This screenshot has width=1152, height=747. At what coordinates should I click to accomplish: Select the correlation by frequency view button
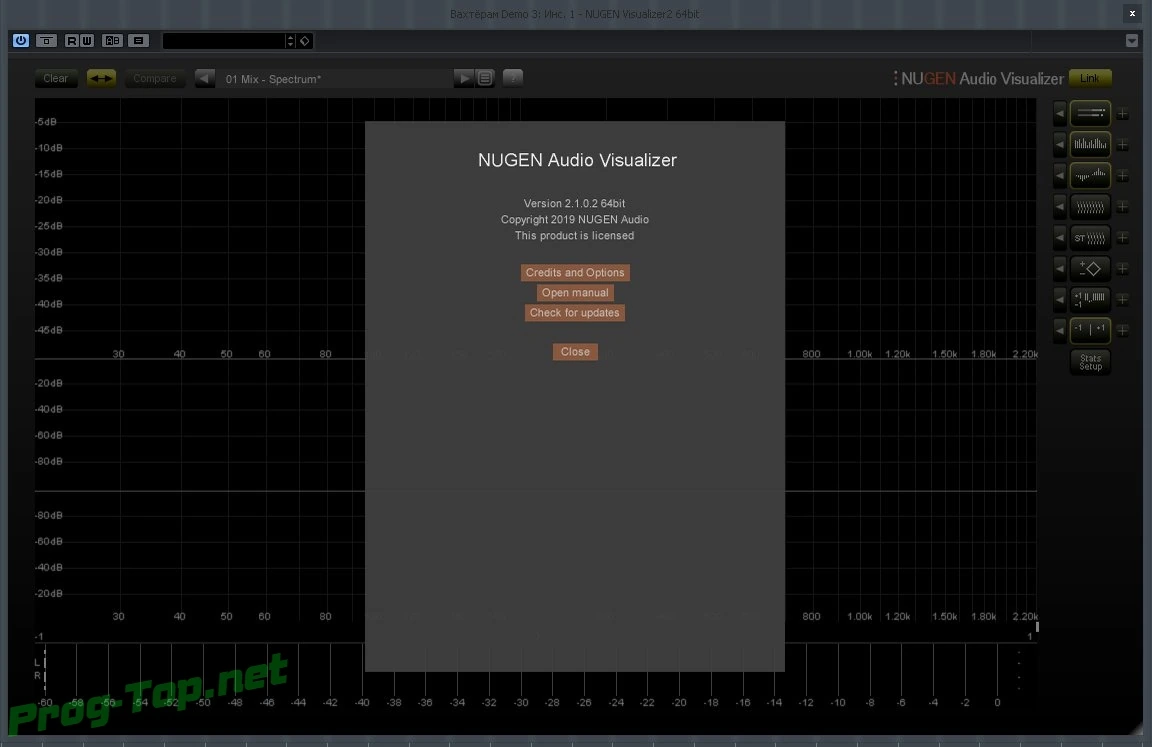[x=1090, y=299]
